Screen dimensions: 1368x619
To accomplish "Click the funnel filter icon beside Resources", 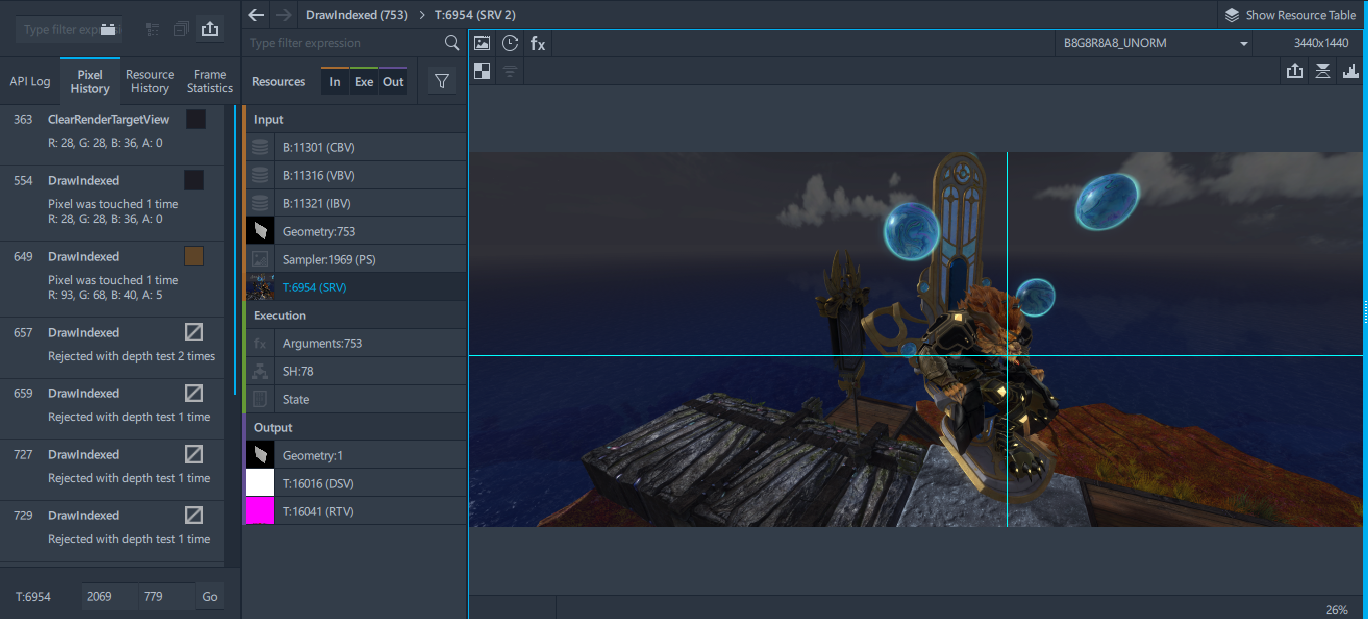I will pos(441,82).
